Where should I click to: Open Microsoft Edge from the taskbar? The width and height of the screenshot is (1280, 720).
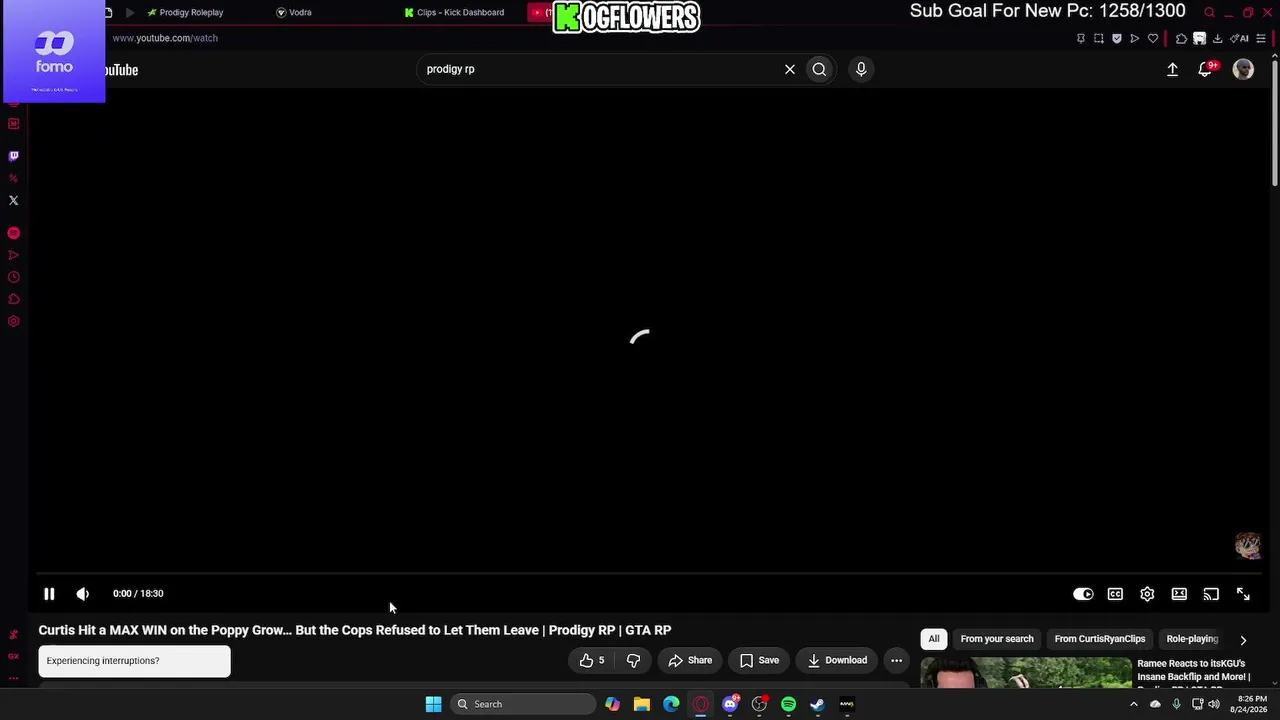pos(671,704)
